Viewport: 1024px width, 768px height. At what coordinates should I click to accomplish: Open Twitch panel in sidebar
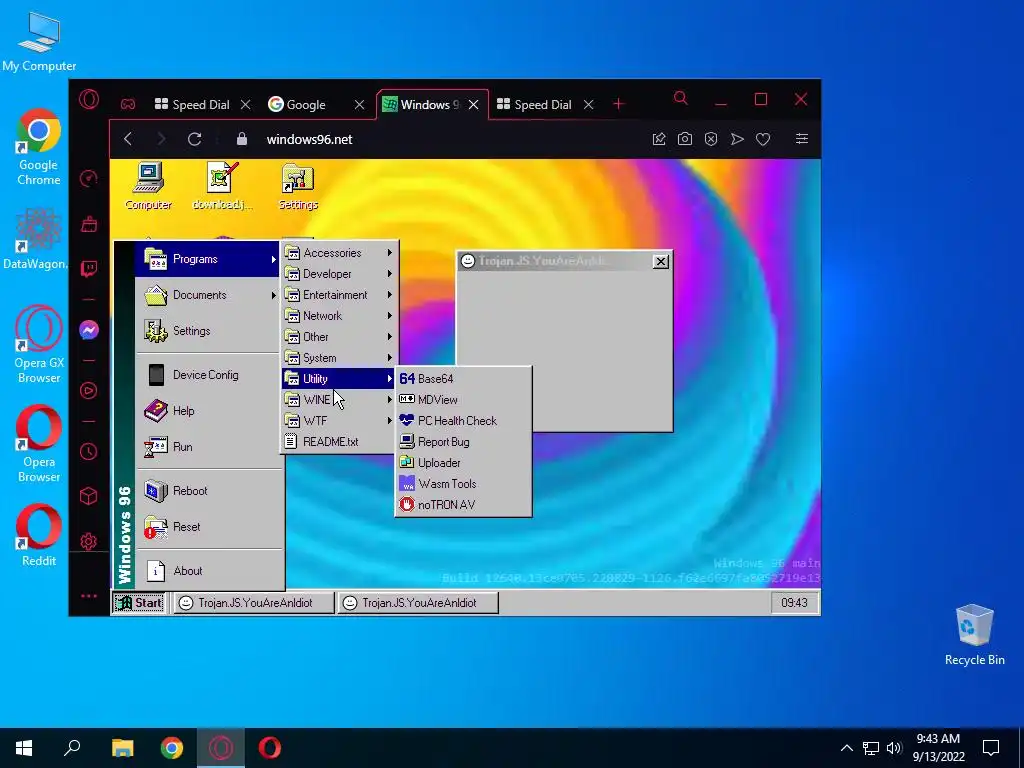point(89,268)
